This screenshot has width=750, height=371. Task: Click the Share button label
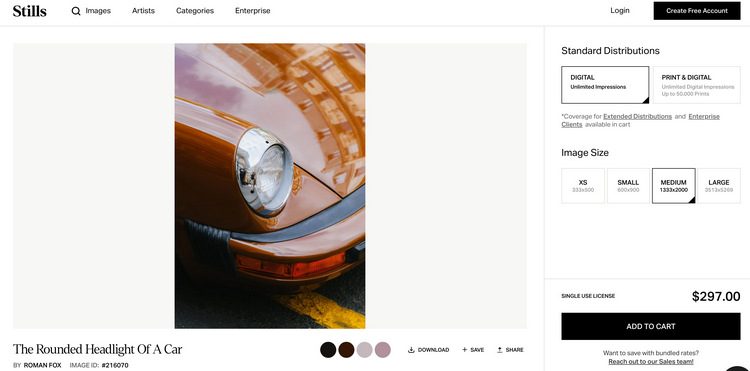515,350
